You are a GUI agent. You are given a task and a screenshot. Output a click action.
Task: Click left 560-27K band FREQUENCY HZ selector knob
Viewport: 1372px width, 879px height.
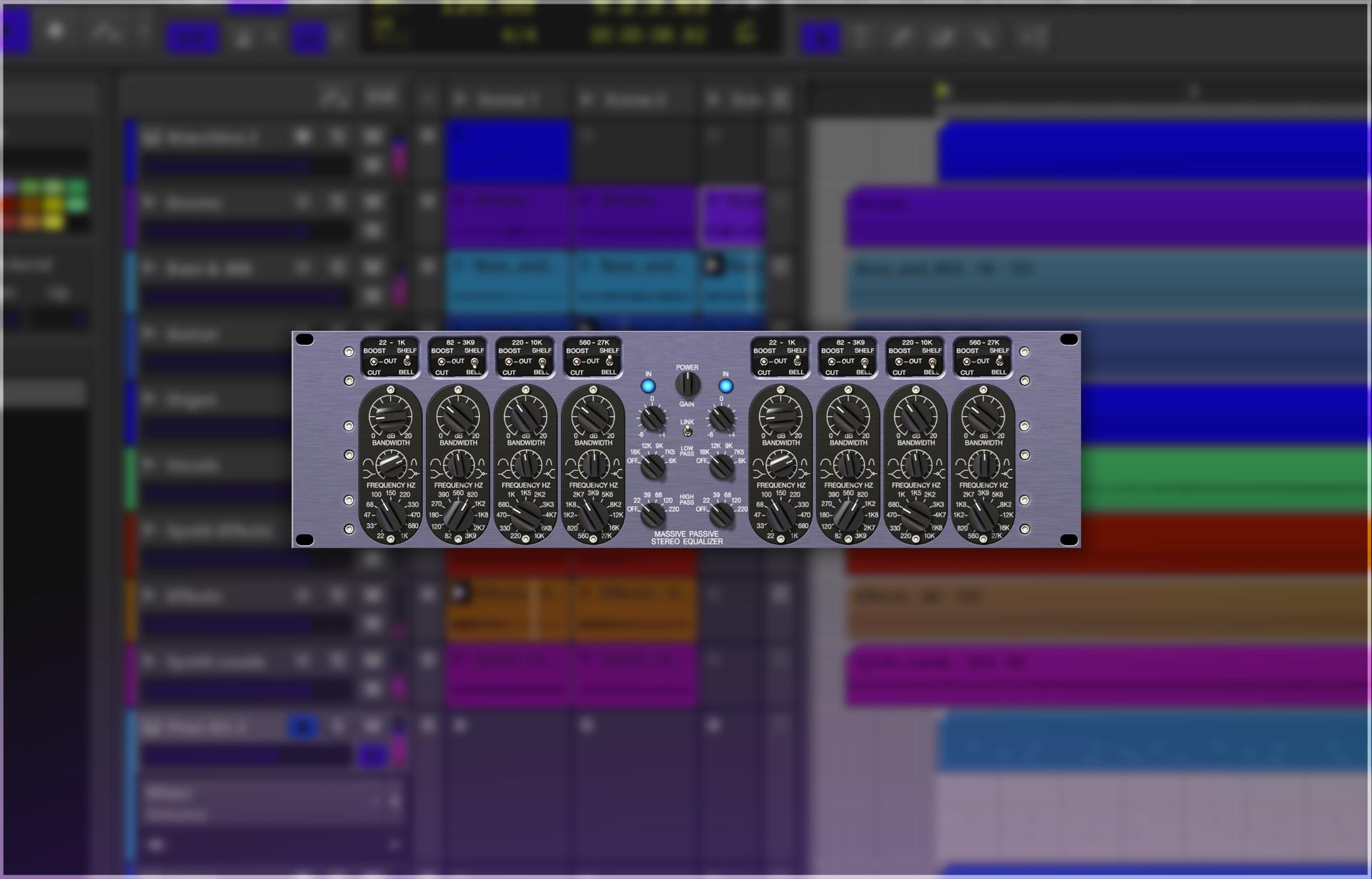(x=593, y=515)
